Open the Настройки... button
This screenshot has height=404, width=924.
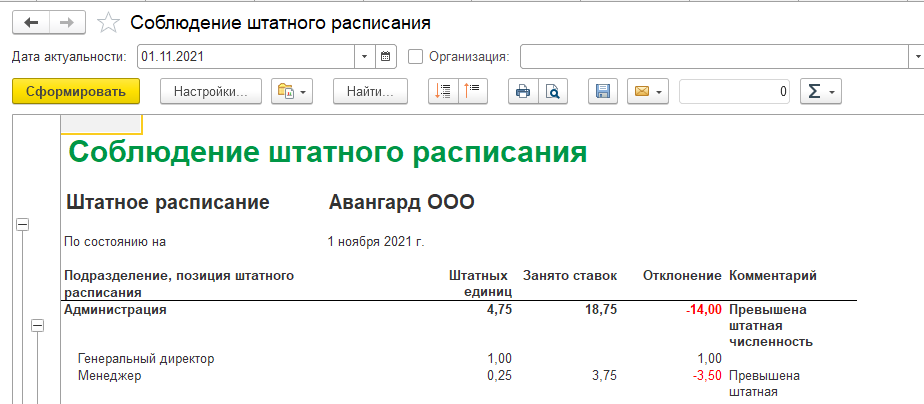point(210,92)
